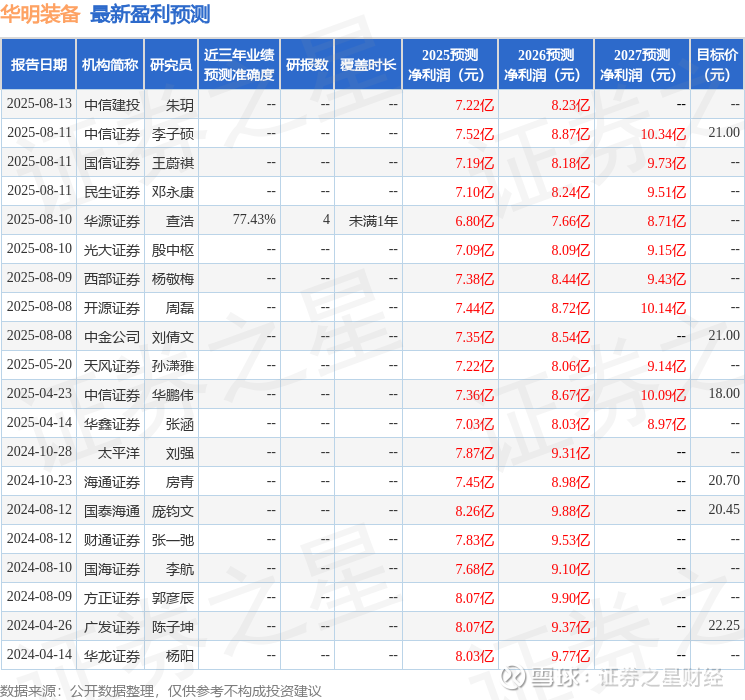The image size is (745, 700).
Task: Click analyst 王蔚祺
Action: coord(172,163)
